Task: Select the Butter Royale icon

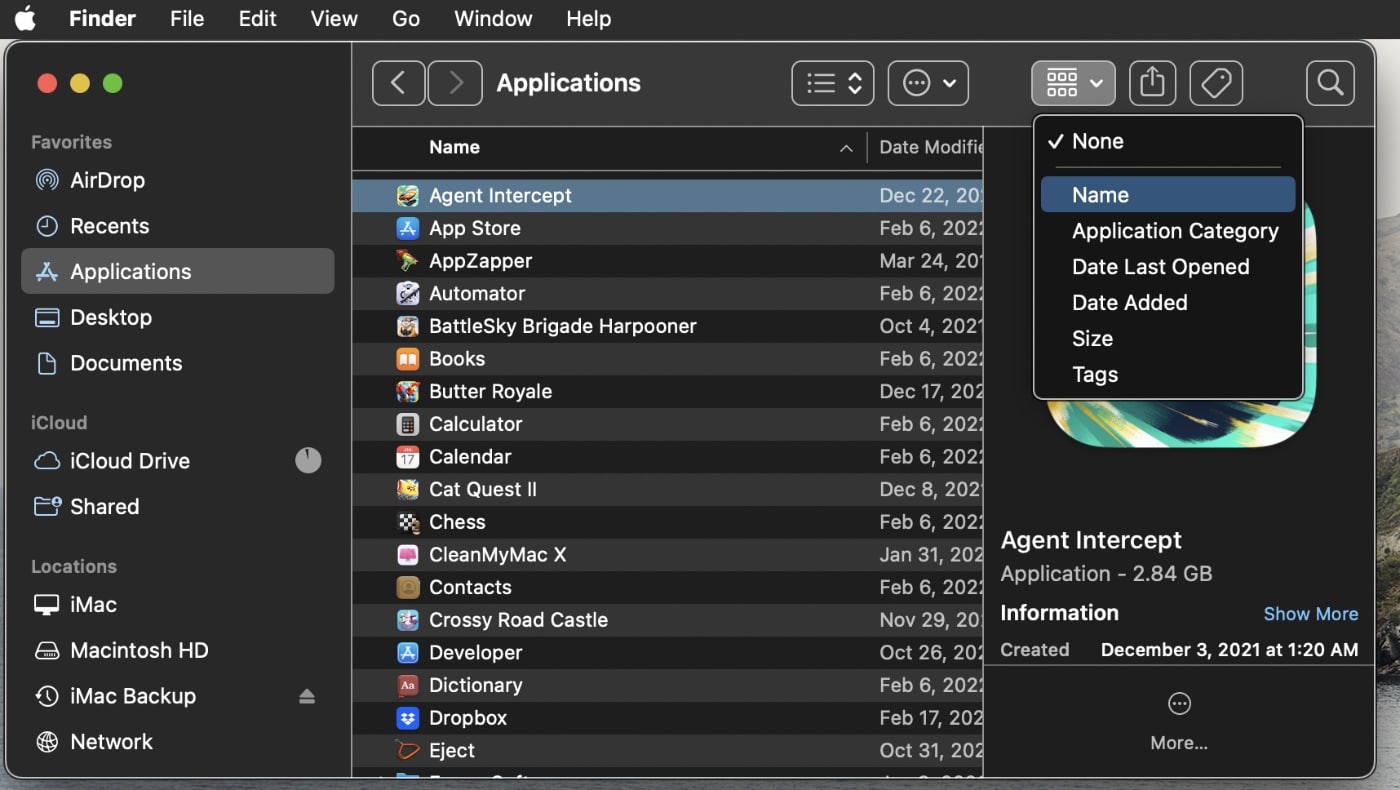Action: pos(407,391)
